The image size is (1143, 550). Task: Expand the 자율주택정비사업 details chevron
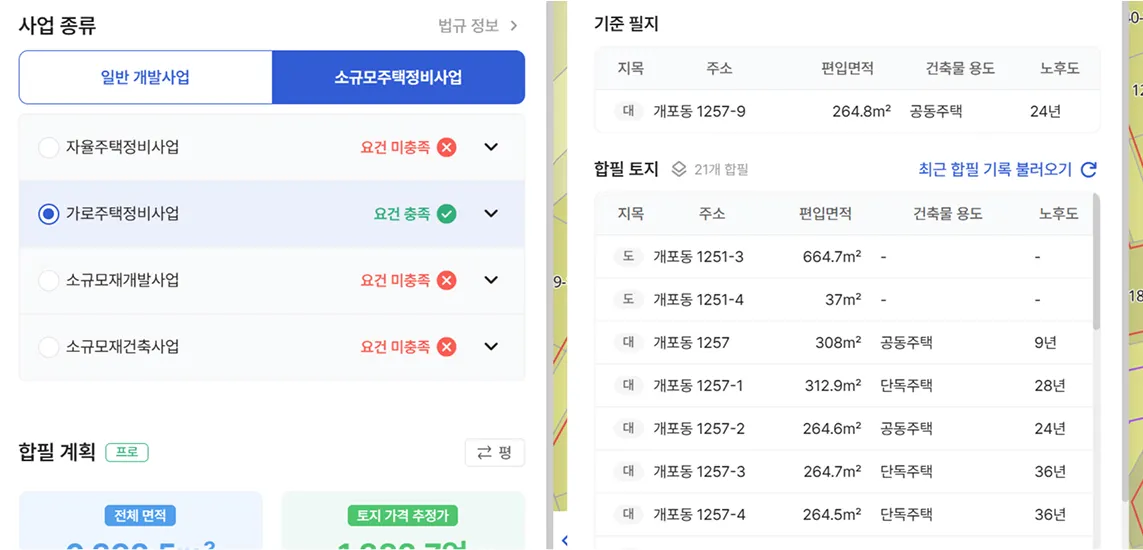coord(491,147)
